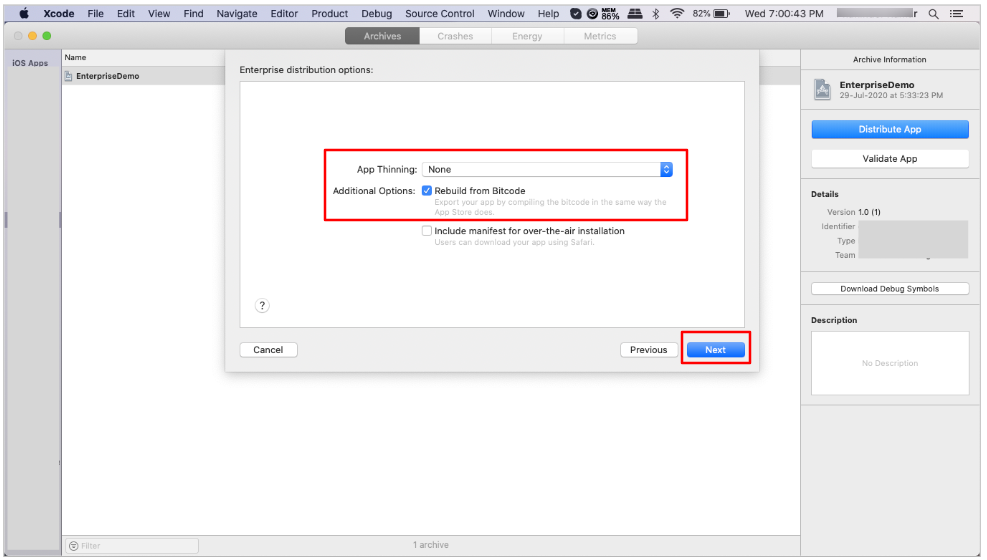The image size is (987, 560).
Task: Open the Edit menu
Action: pyautogui.click(x=126, y=13)
